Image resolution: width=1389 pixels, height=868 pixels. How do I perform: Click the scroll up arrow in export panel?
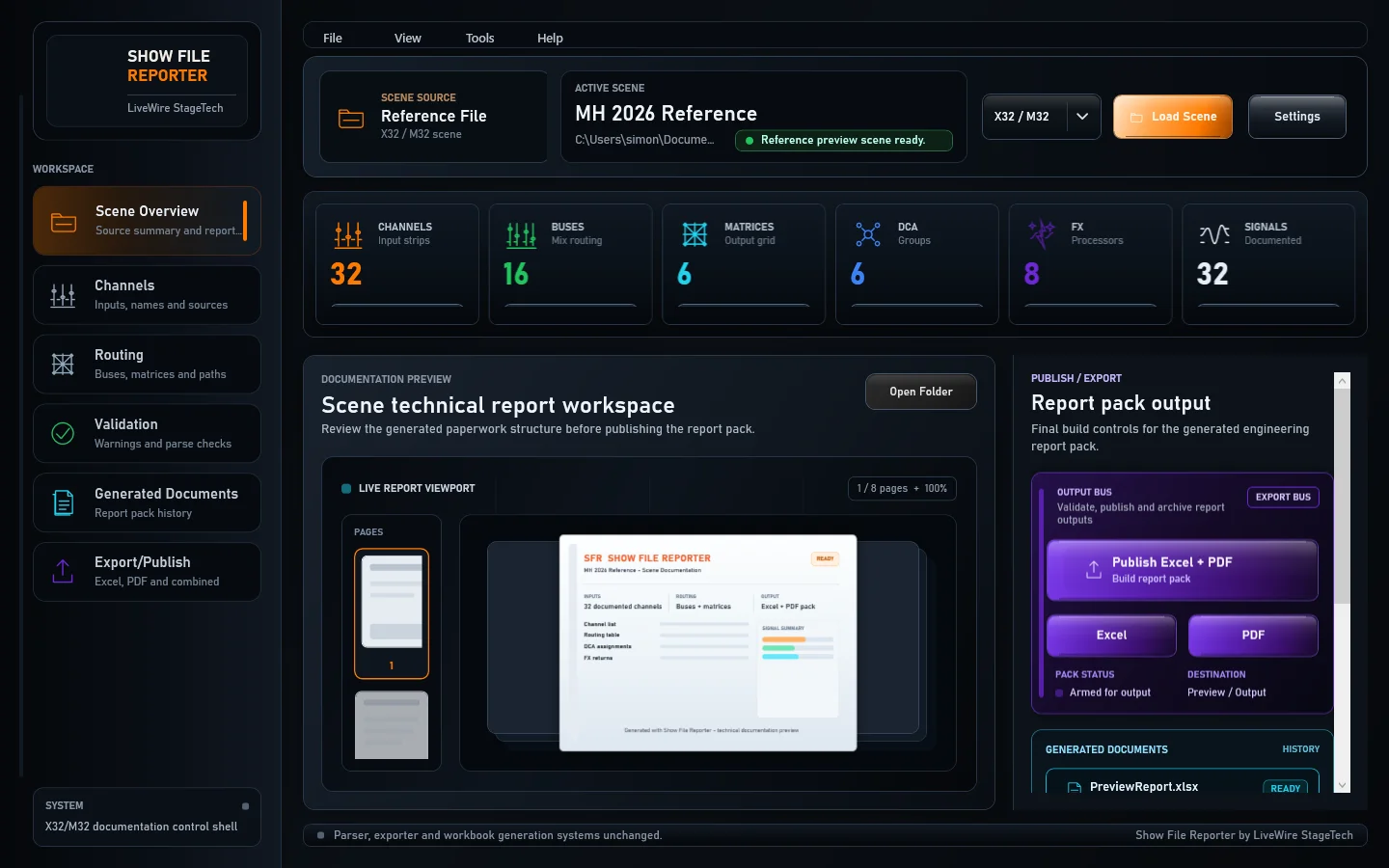(x=1342, y=381)
